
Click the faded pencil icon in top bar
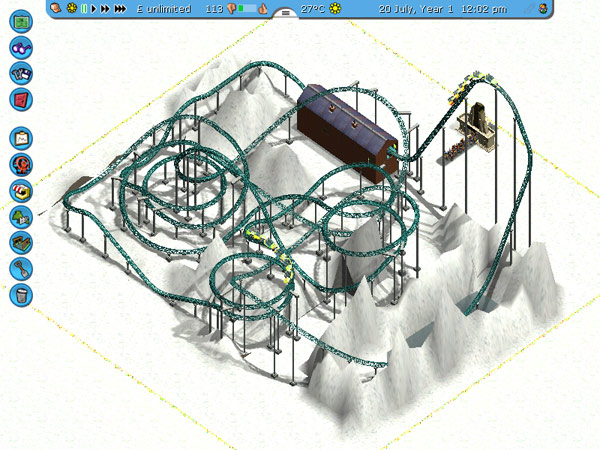[529, 8]
